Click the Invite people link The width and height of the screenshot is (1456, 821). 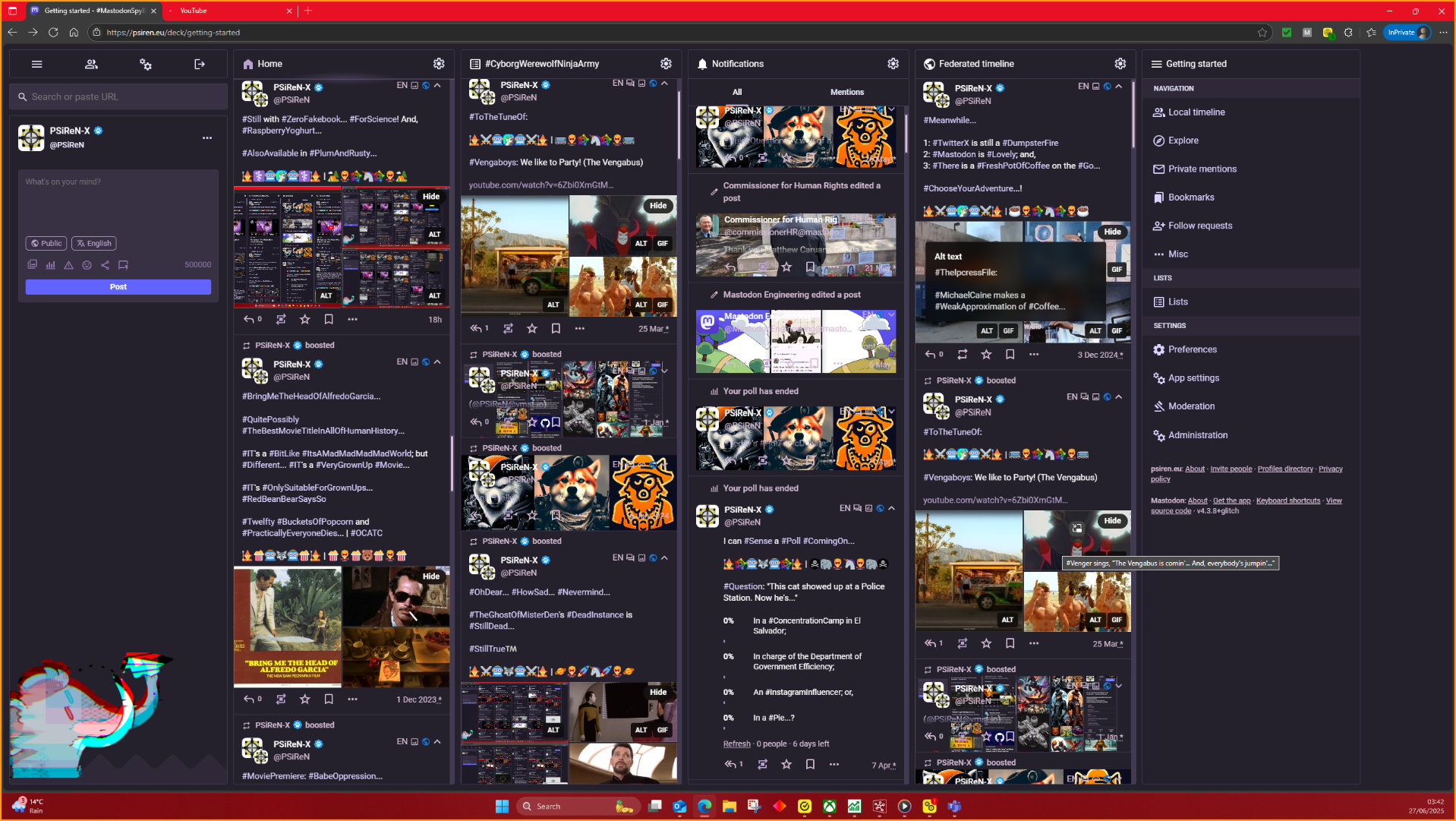coord(1231,469)
